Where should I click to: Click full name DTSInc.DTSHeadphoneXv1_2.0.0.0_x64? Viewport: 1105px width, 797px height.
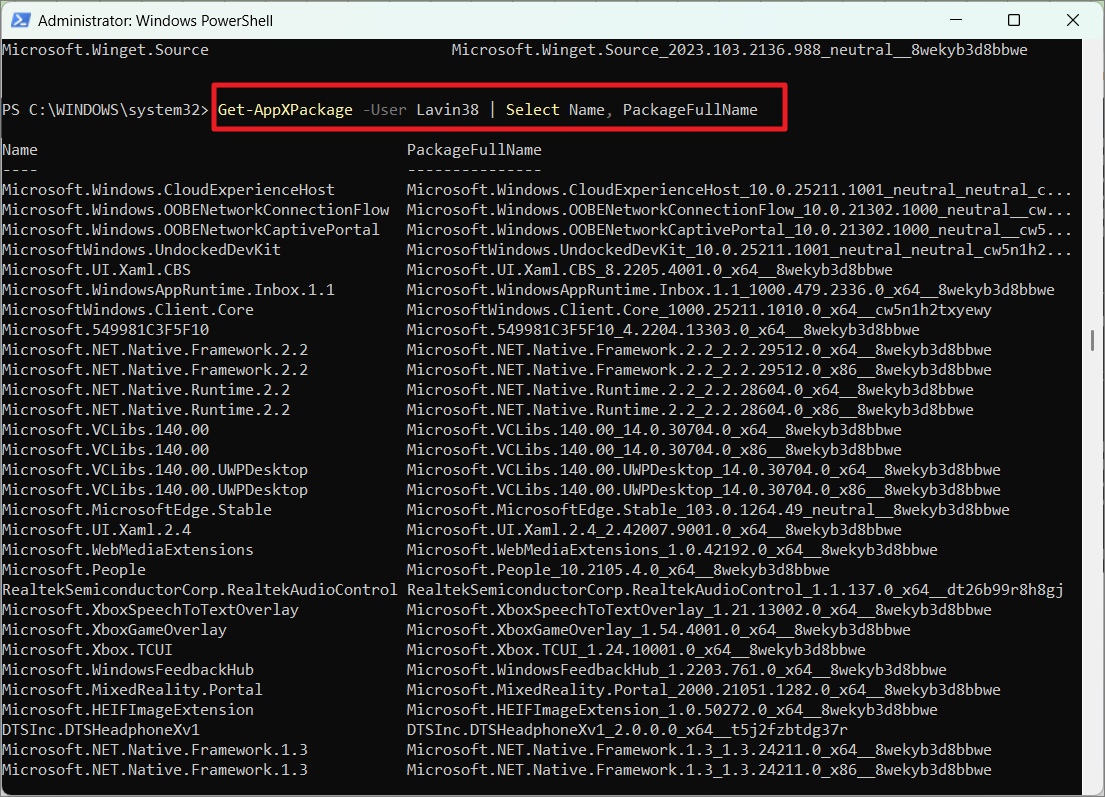pyautogui.click(x=627, y=730)
